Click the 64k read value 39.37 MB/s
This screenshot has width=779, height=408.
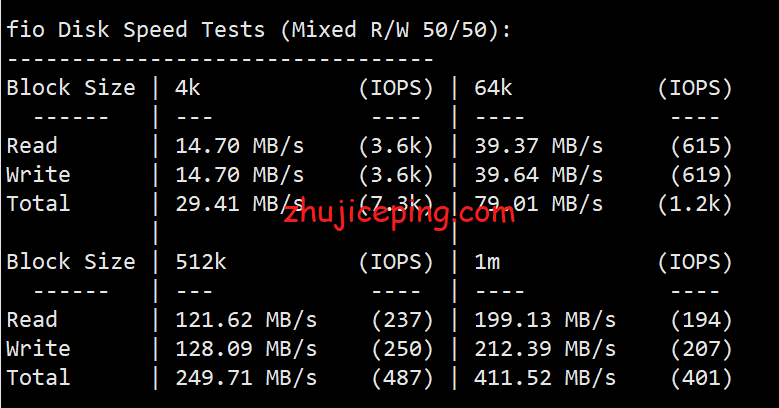[x=539, y=146]
